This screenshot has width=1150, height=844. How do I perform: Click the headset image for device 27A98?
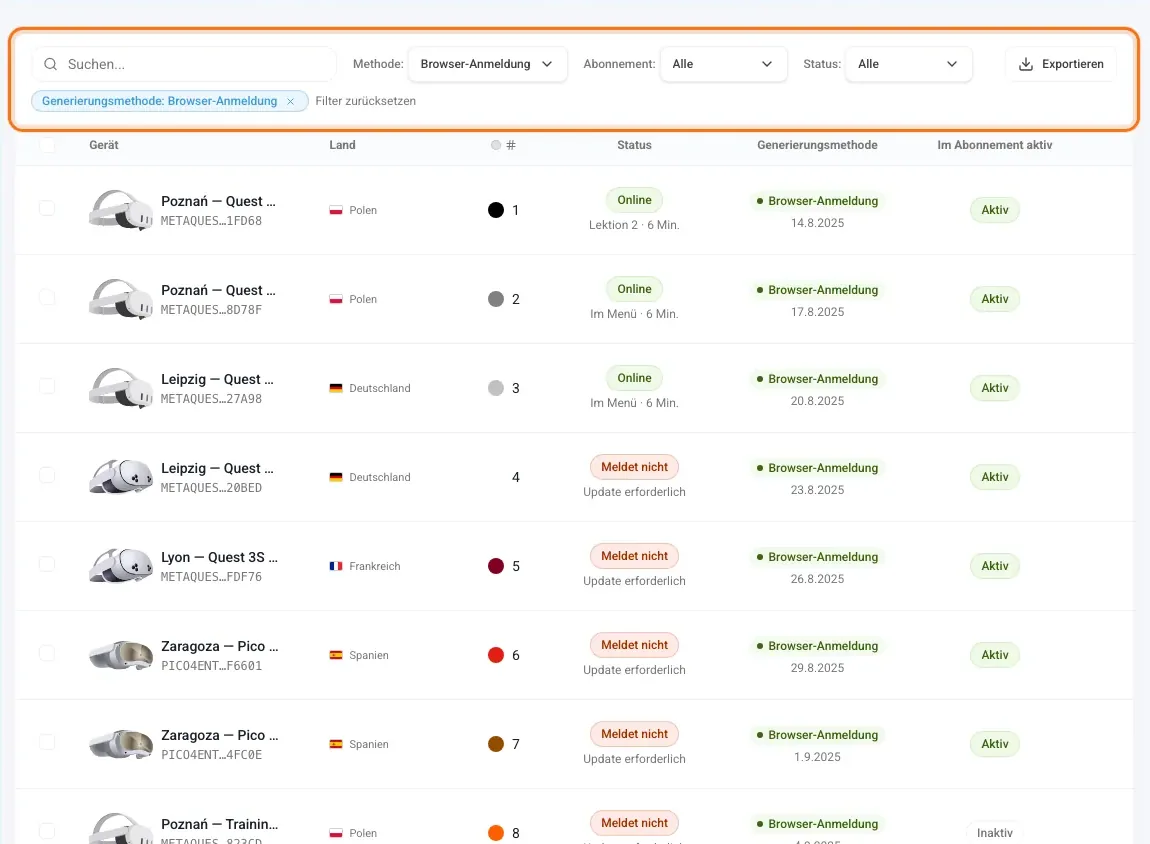pos(121,389)
